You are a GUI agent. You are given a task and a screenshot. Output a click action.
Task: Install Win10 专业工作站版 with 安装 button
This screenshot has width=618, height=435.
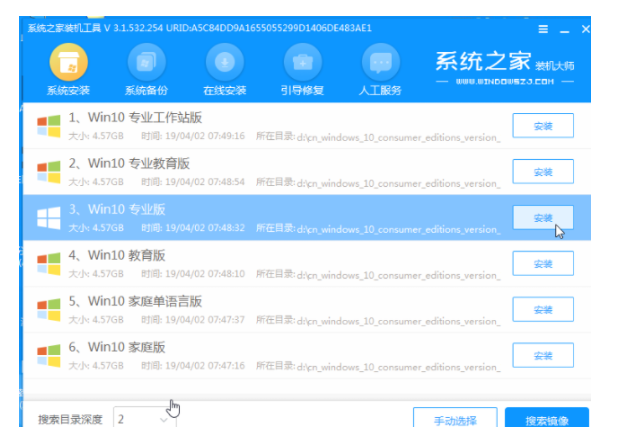tap(543, 126)
